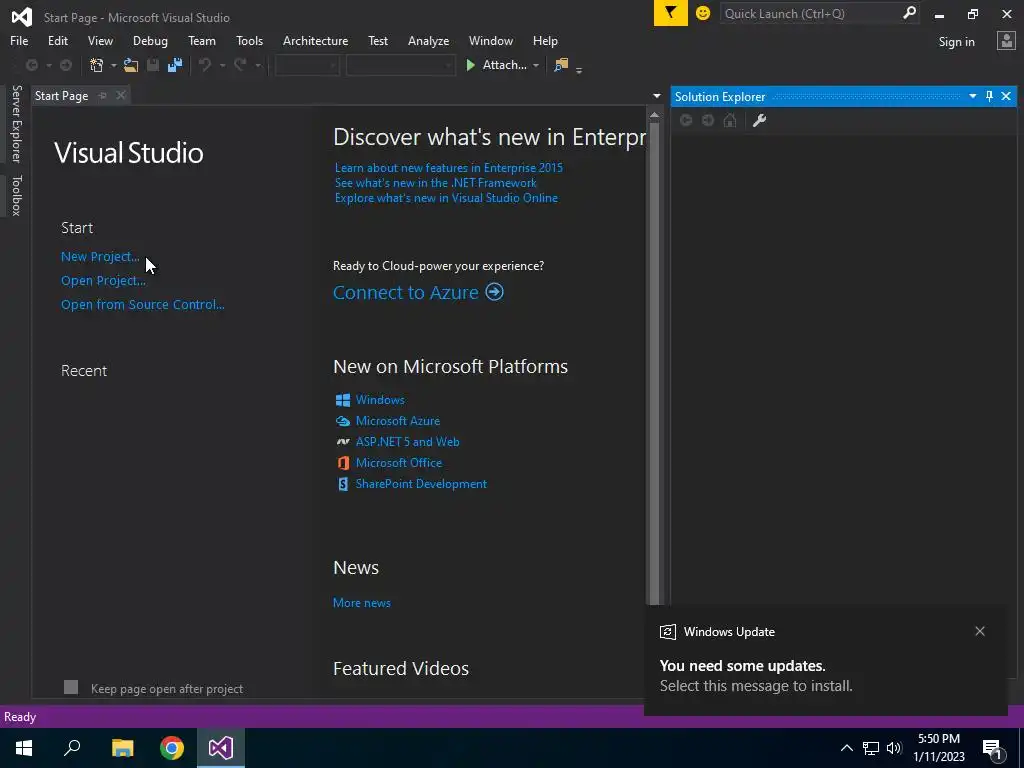
Task: Click the SharePoint Development link
Action: point(421,484)
